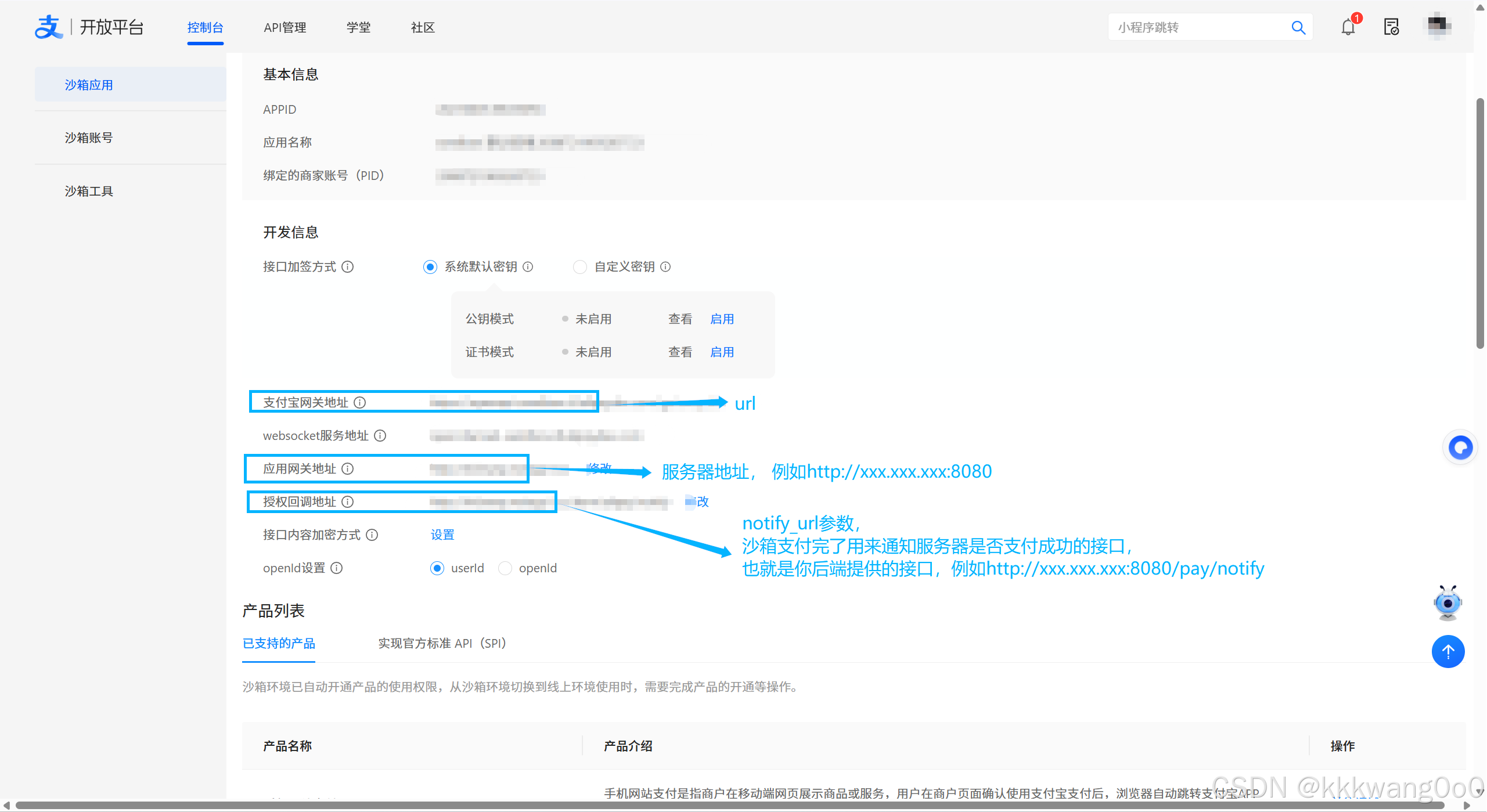Screen dimensions: 1487x812
Task: Click the search magnifier icon
Action: 1298,27
